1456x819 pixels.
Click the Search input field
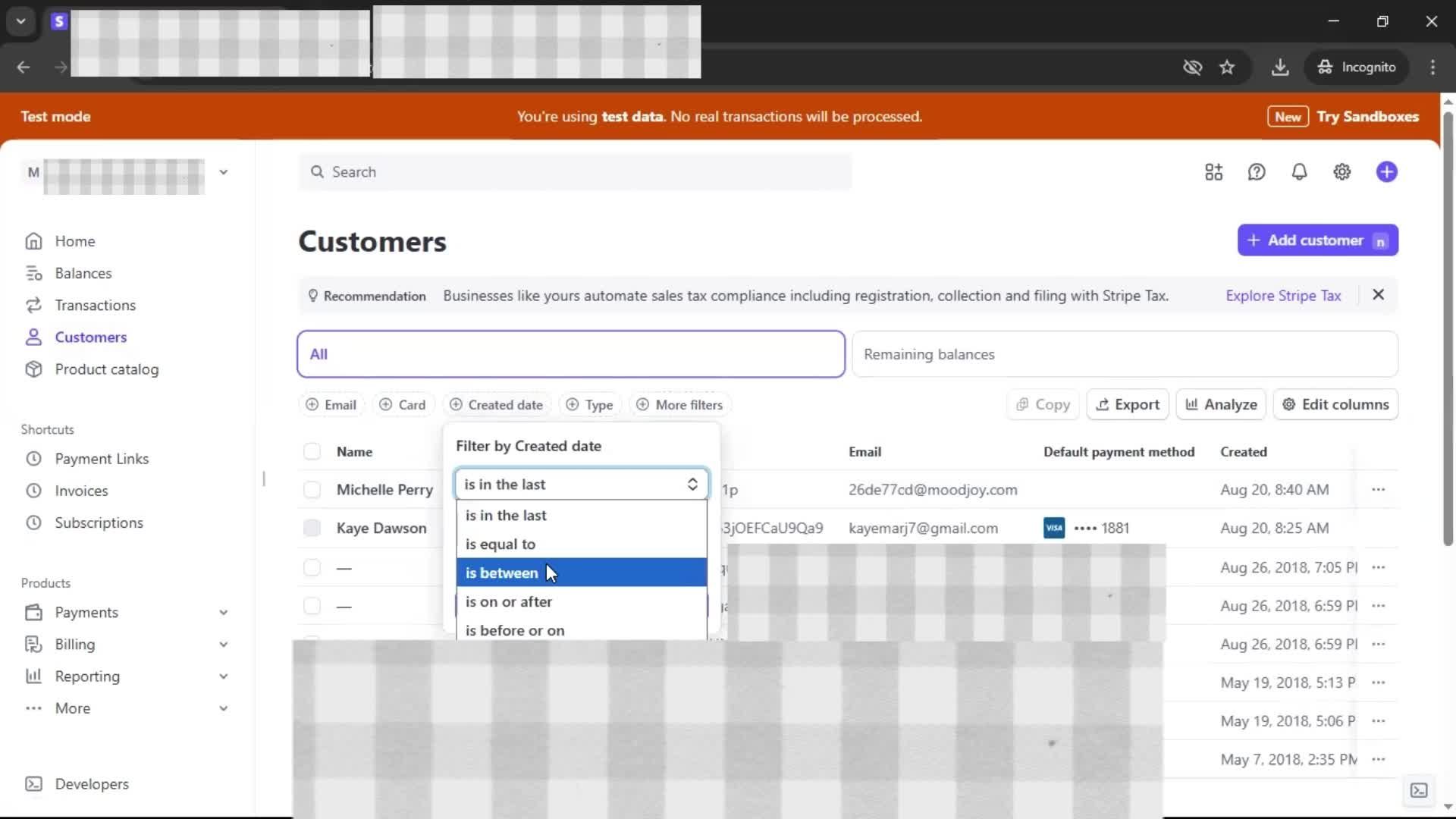[575, 172]
